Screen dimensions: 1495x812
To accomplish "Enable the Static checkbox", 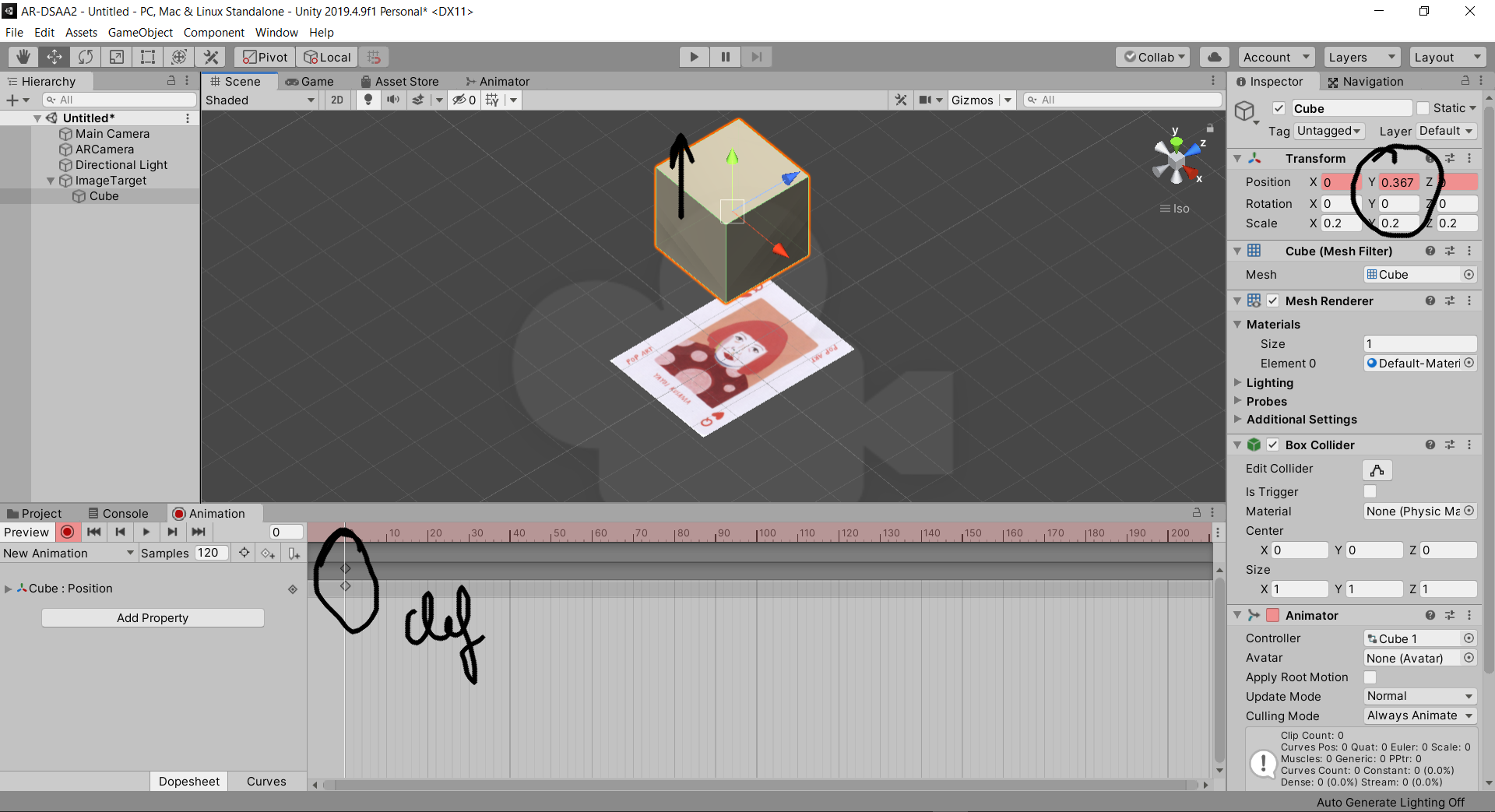I will coord(1423,108).
